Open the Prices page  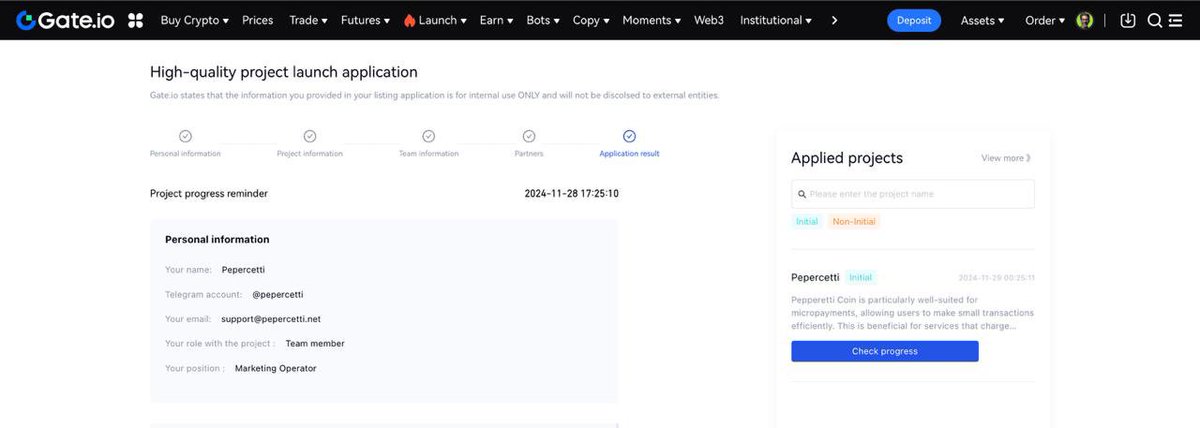(257, 20)
